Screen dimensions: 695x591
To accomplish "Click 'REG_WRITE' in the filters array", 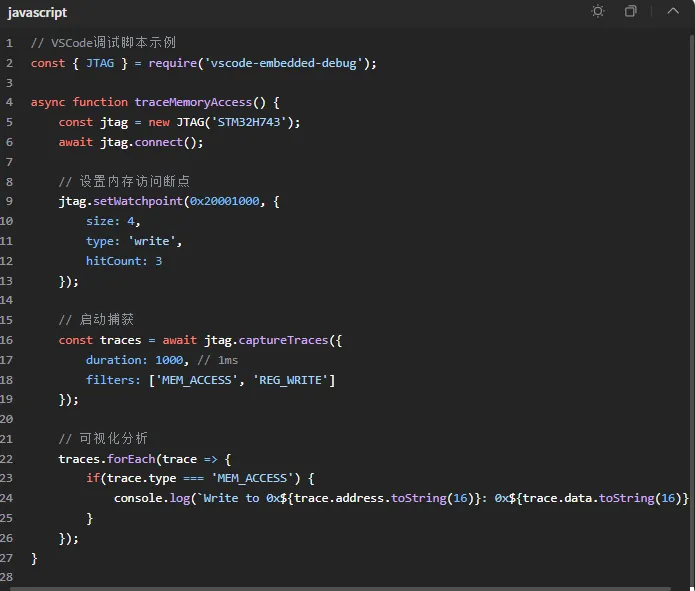I will tap(290, 380).
